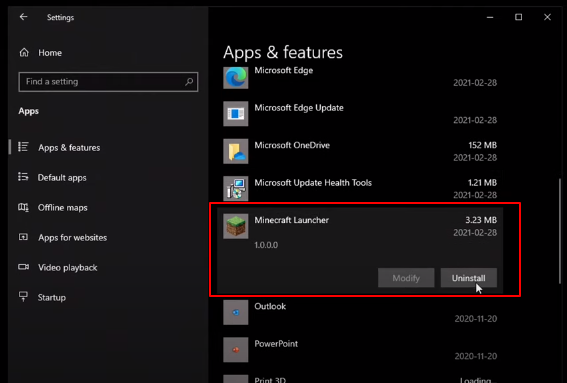Image resolution: width=567 pixels, height=383 pixels.
Task: Click the 152 MB size value
Action: tap(482, 145)
